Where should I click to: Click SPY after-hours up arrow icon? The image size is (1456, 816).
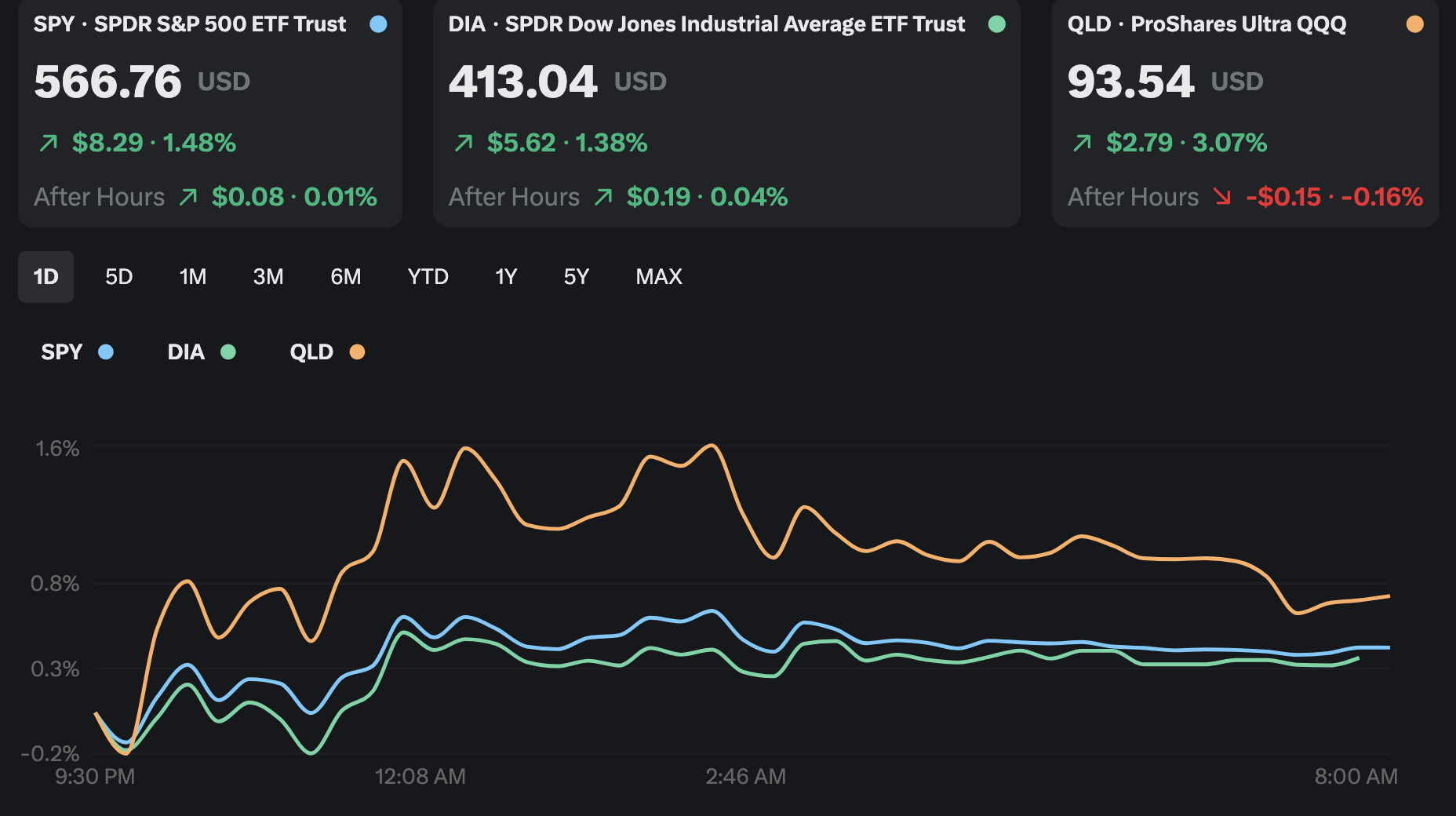point(188,197)
